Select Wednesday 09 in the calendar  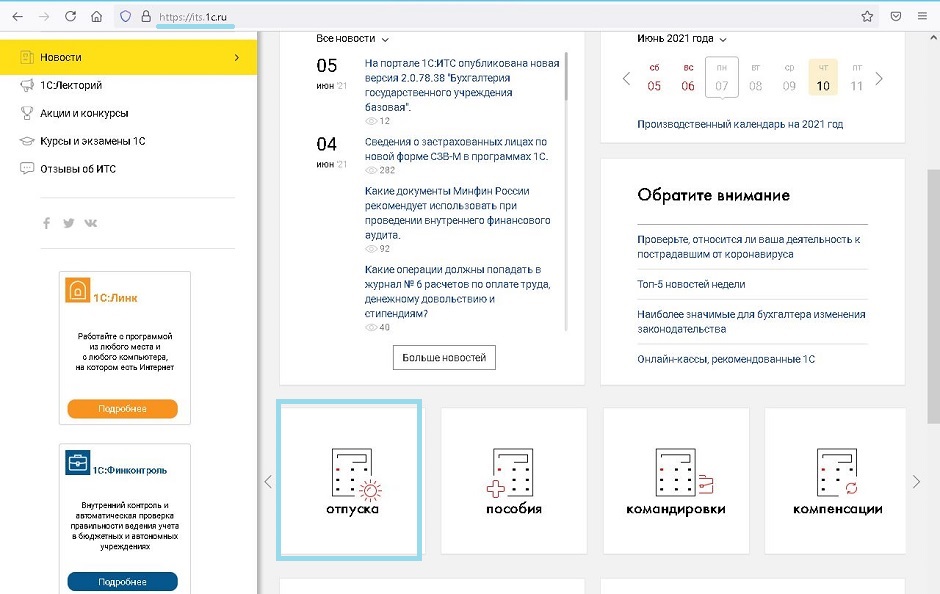click(789, 78)
